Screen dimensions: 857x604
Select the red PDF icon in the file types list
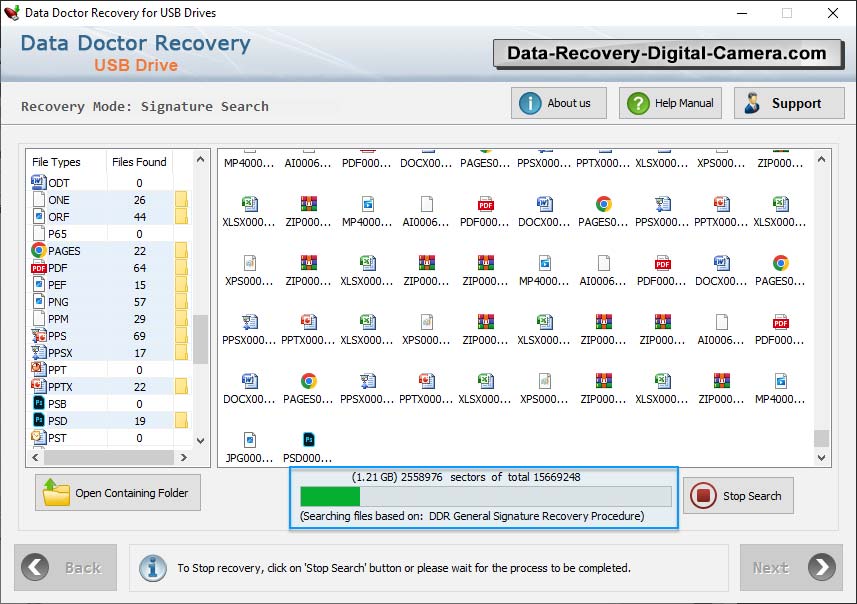pos(38,268)
